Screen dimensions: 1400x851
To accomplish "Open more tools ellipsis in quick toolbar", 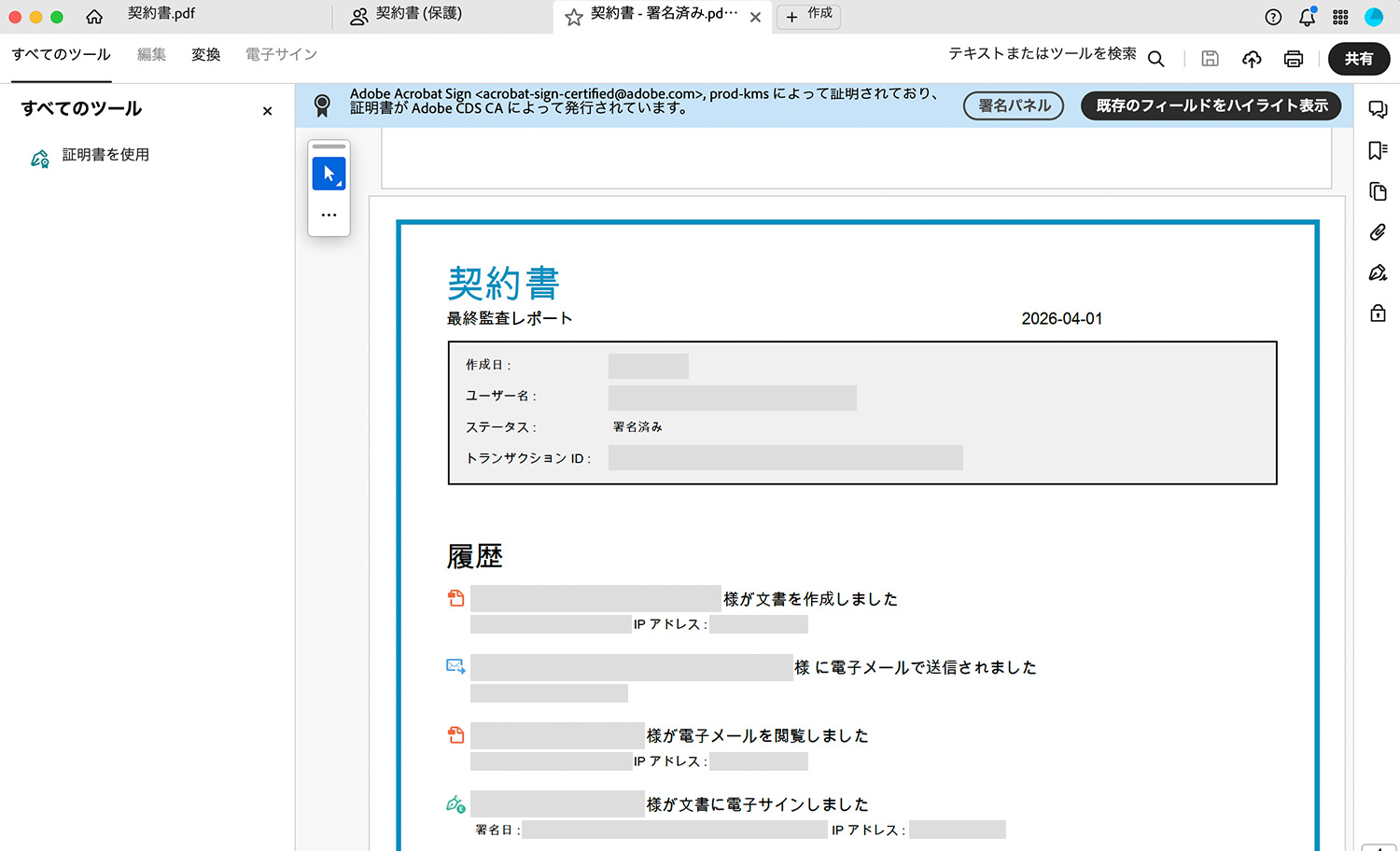I will pyautogui.click(x=329, y=215).
